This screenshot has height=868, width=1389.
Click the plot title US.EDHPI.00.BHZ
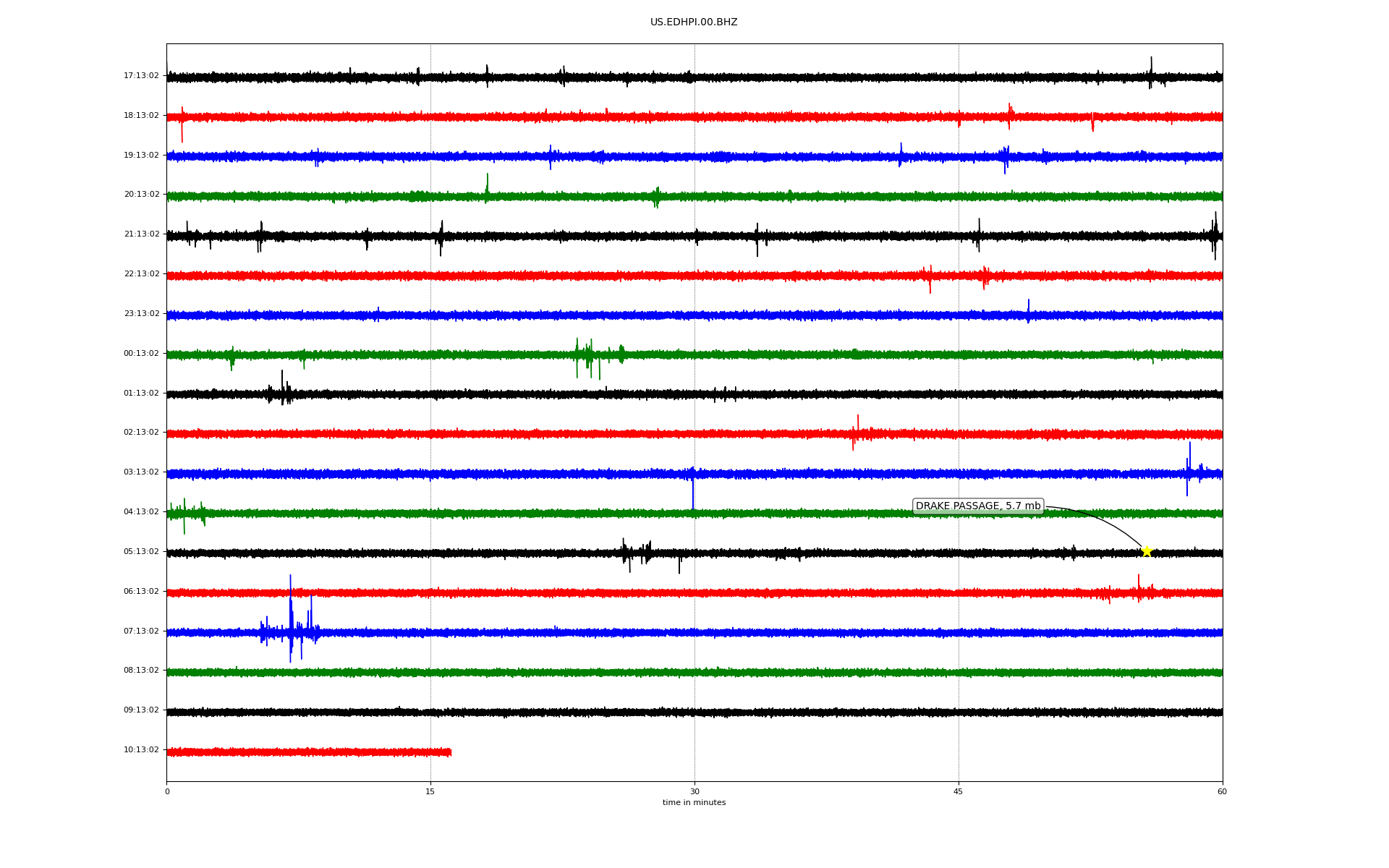(694, 22)
